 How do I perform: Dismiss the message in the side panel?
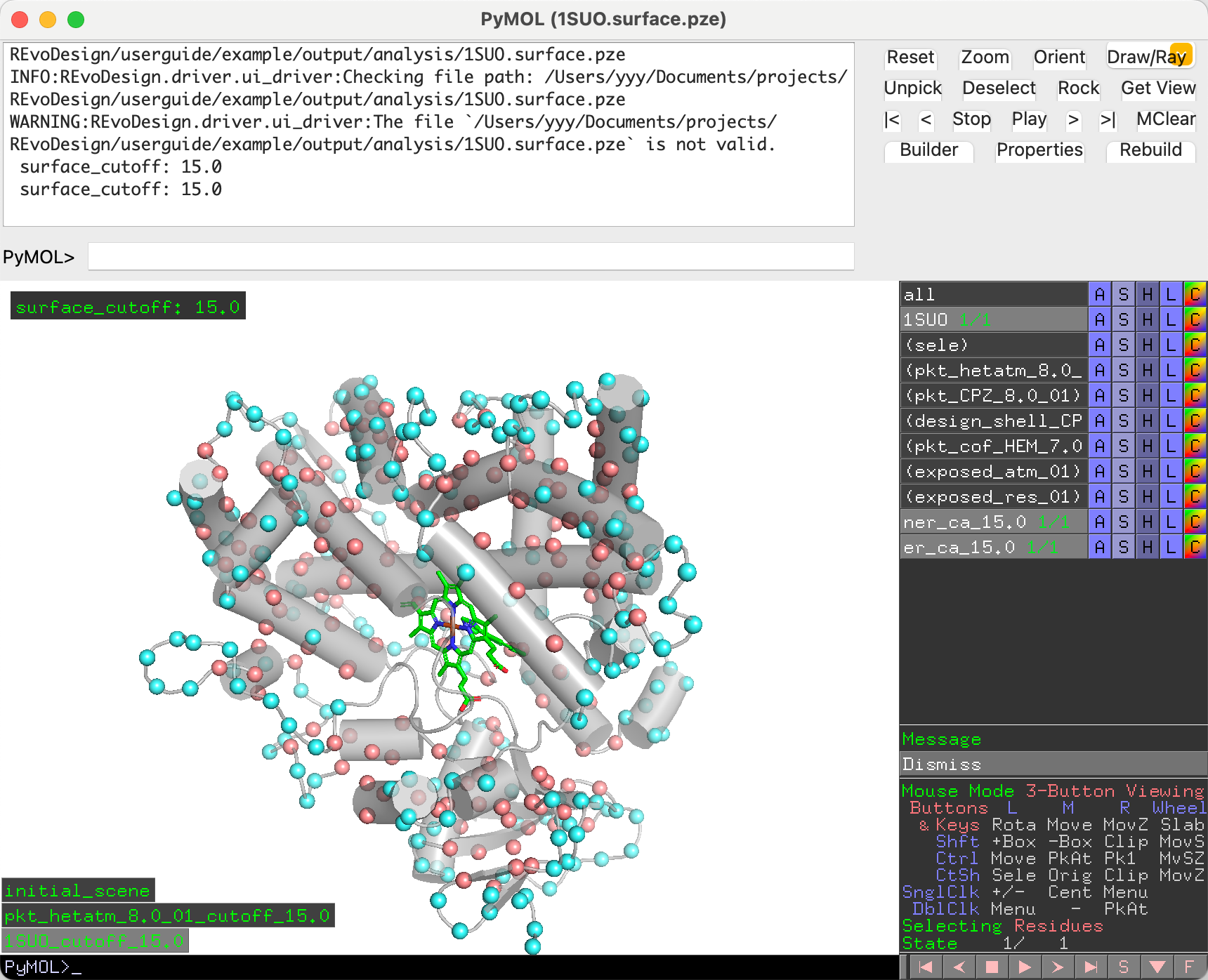pos(1053,764)
